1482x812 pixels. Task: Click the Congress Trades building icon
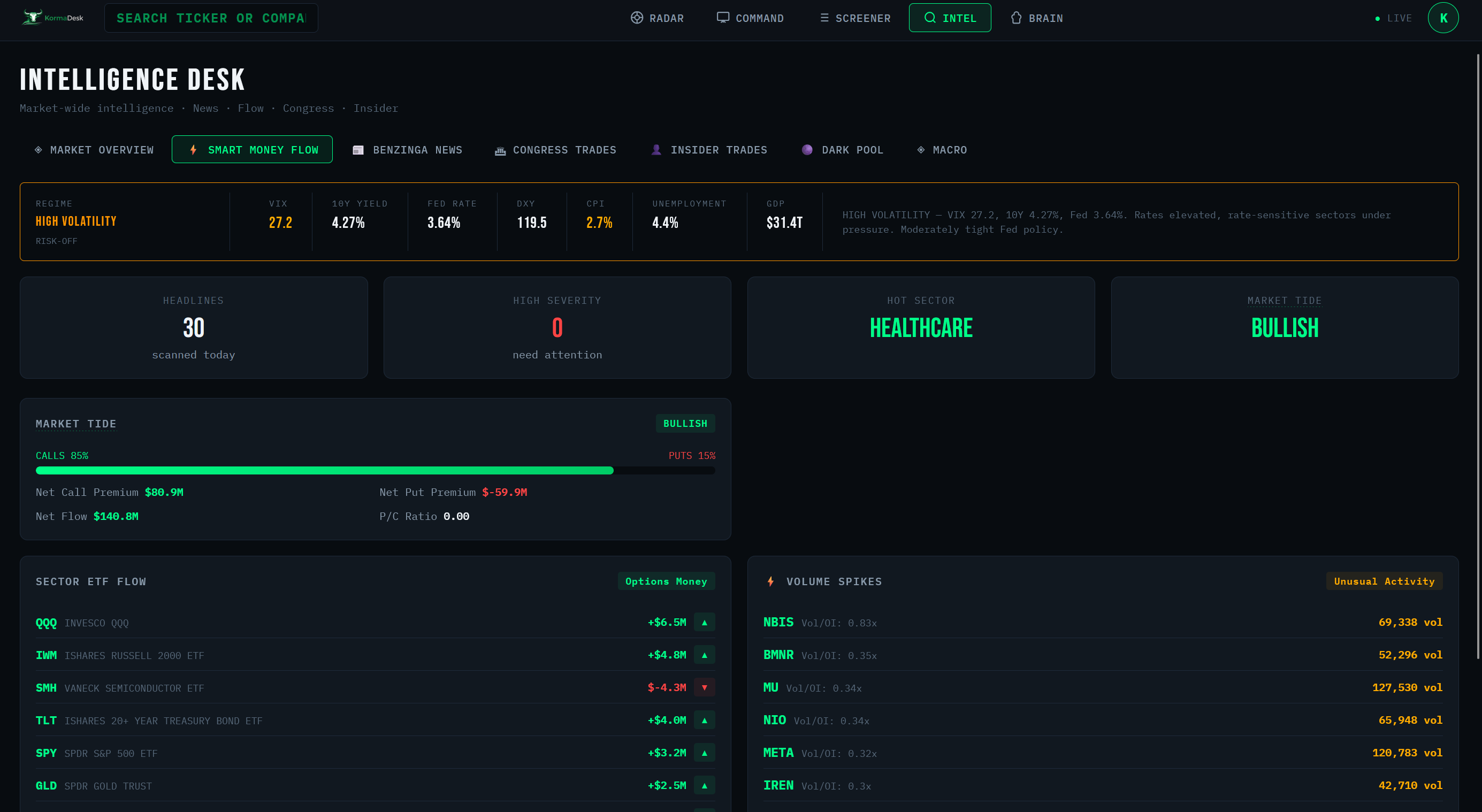[500, 151]
